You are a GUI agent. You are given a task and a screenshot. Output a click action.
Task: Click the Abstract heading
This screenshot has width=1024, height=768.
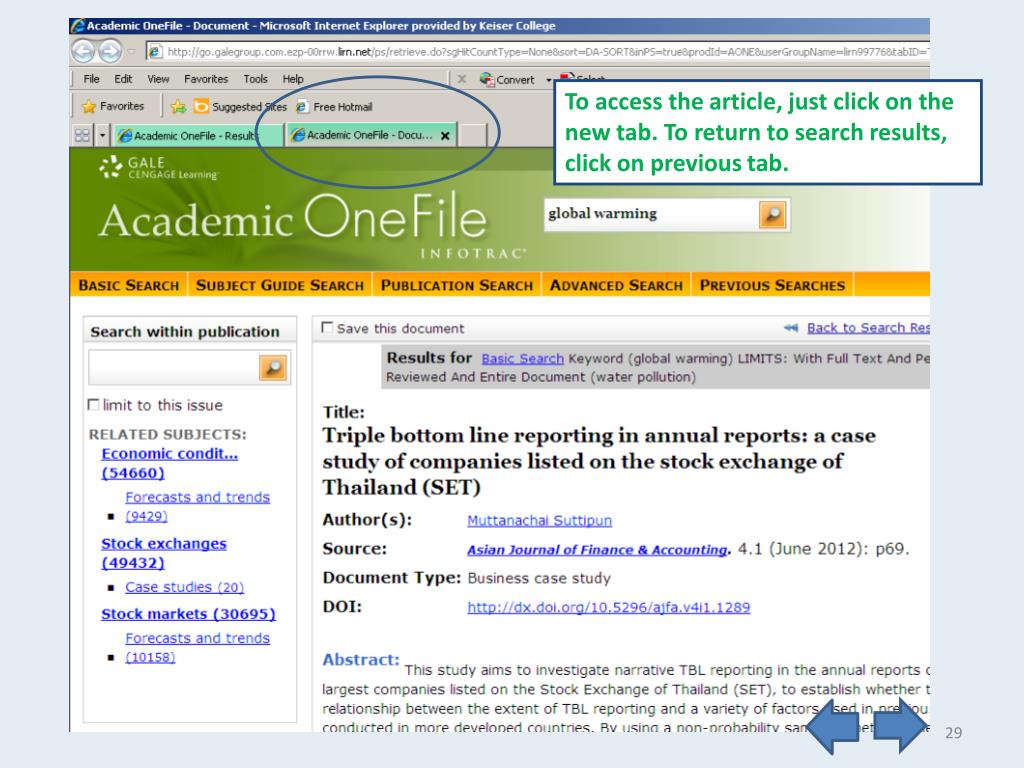click(360, 660)
